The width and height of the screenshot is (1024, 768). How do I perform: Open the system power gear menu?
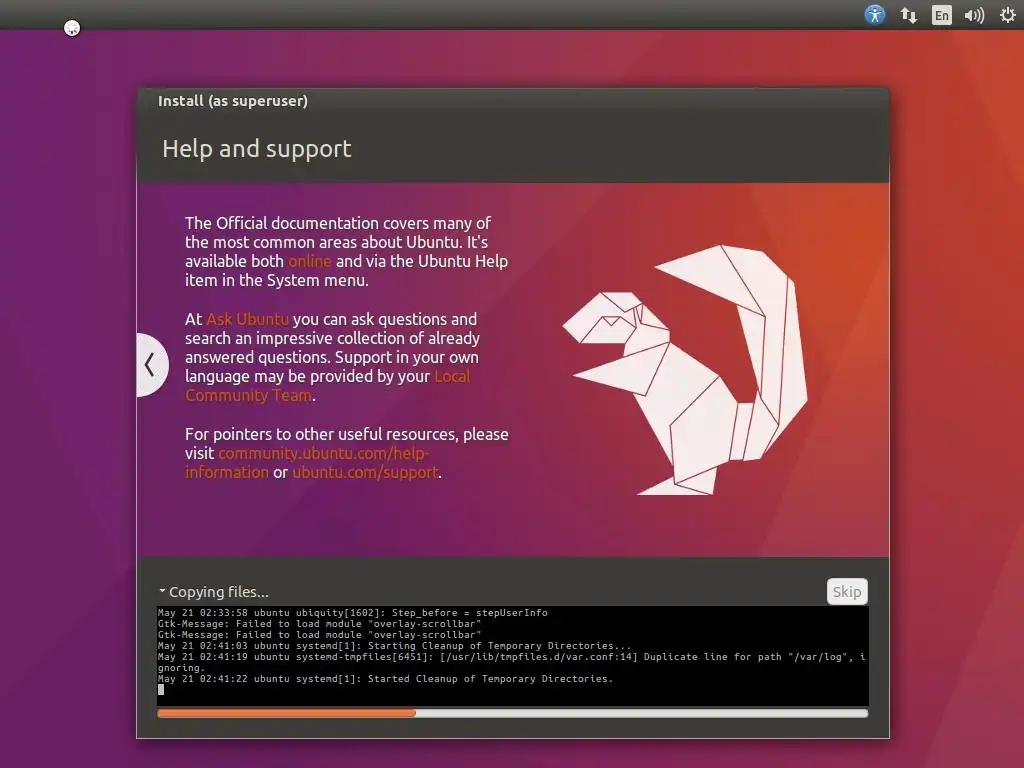pos(1008,14)
